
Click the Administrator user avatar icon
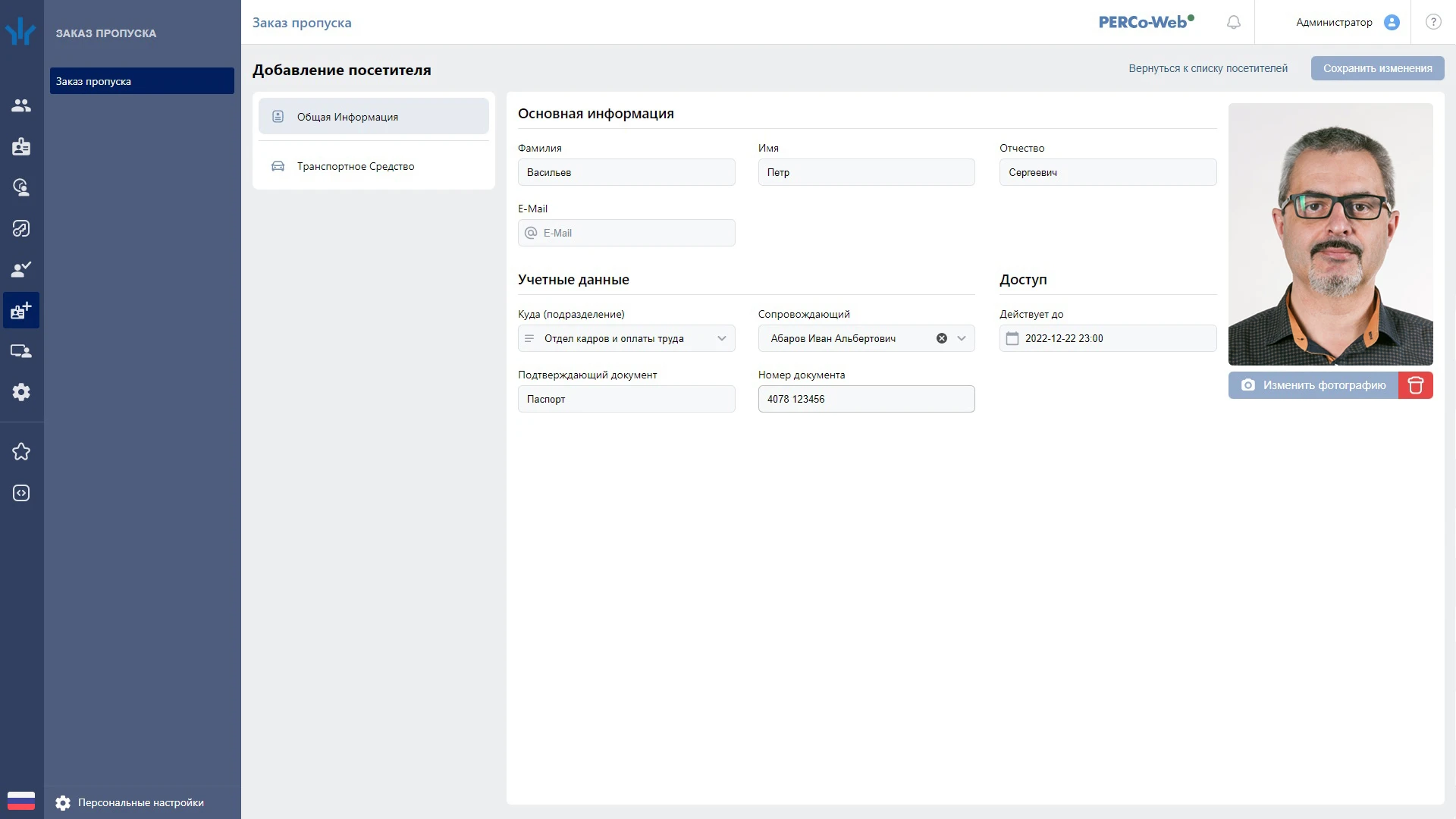pos(1392,22)
